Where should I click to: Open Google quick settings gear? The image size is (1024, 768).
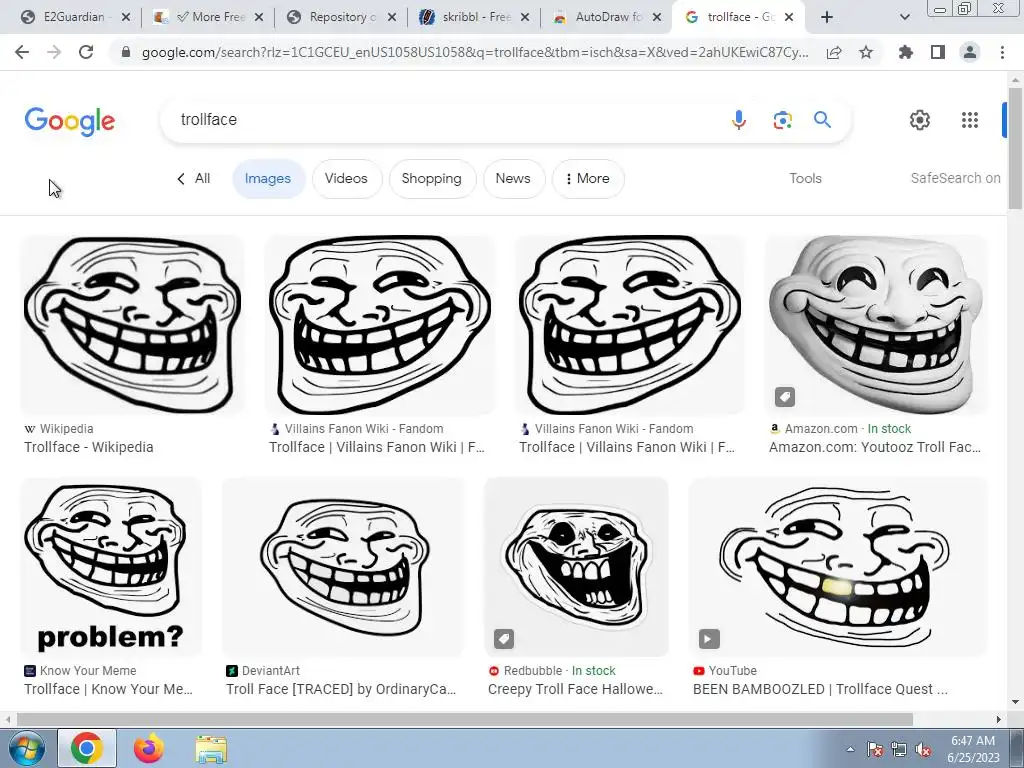click(x=920, y=120)
